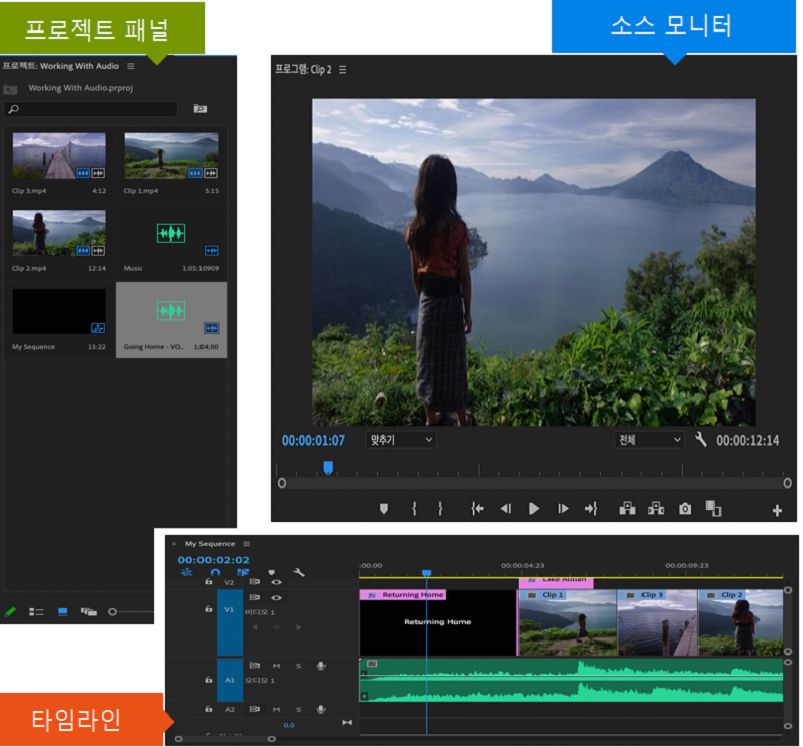Open the 전체 playback resolution dropdown
The width and height of the screenshot is (803, 747).
point(649,440)
